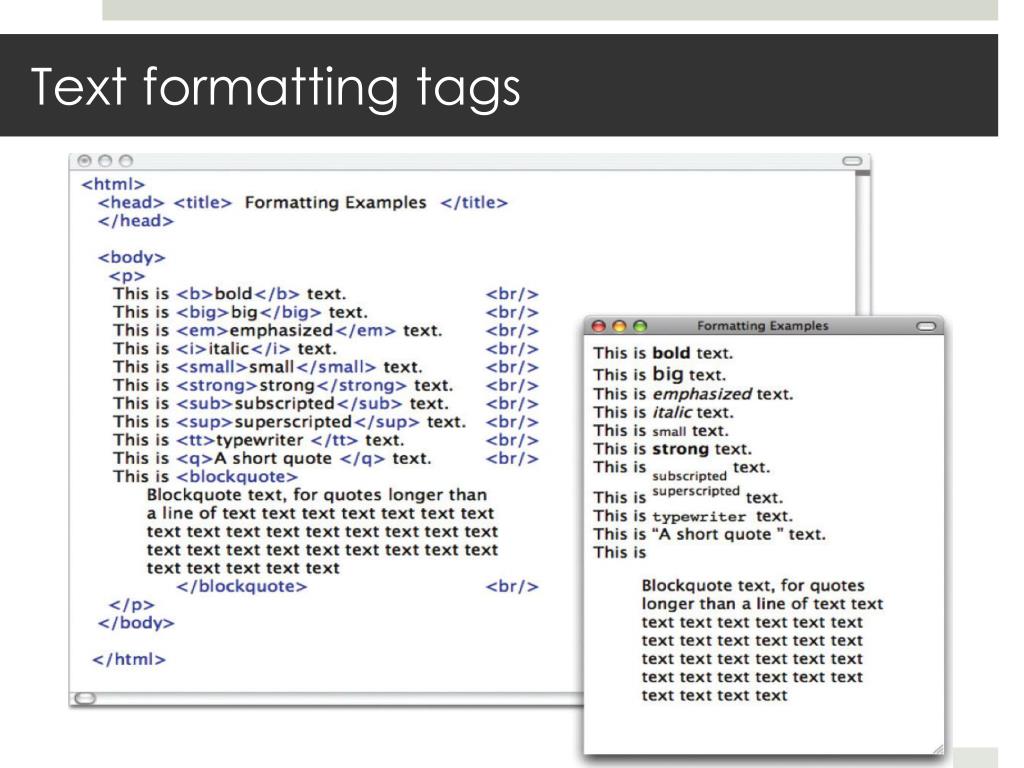Image resolution: width=1024 pixels, height=768 pixels.
Task: Click 'A short quote' in rendered output
Action: click(718, 534)
